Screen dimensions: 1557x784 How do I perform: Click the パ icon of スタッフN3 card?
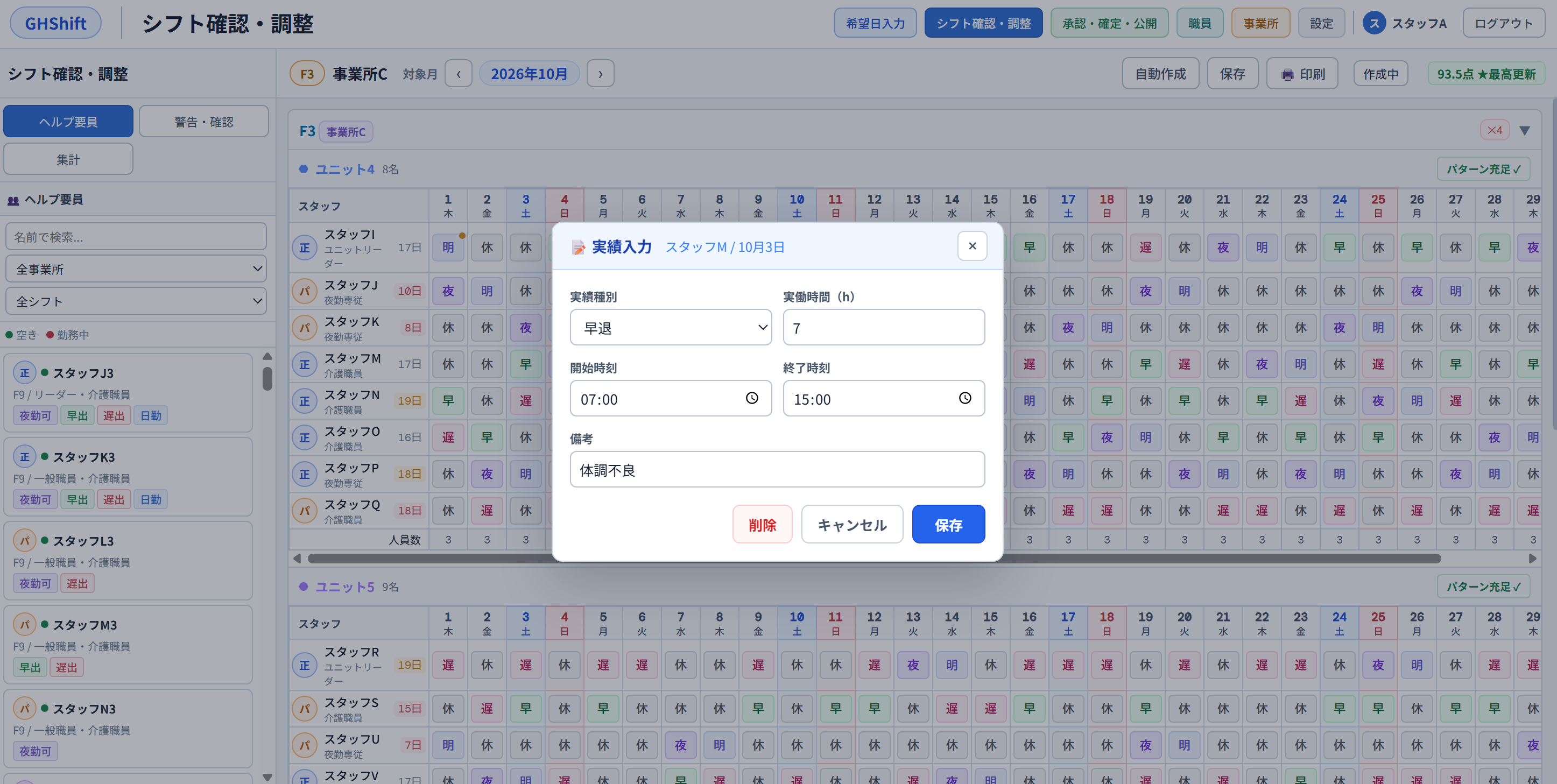tap(25, 709)
